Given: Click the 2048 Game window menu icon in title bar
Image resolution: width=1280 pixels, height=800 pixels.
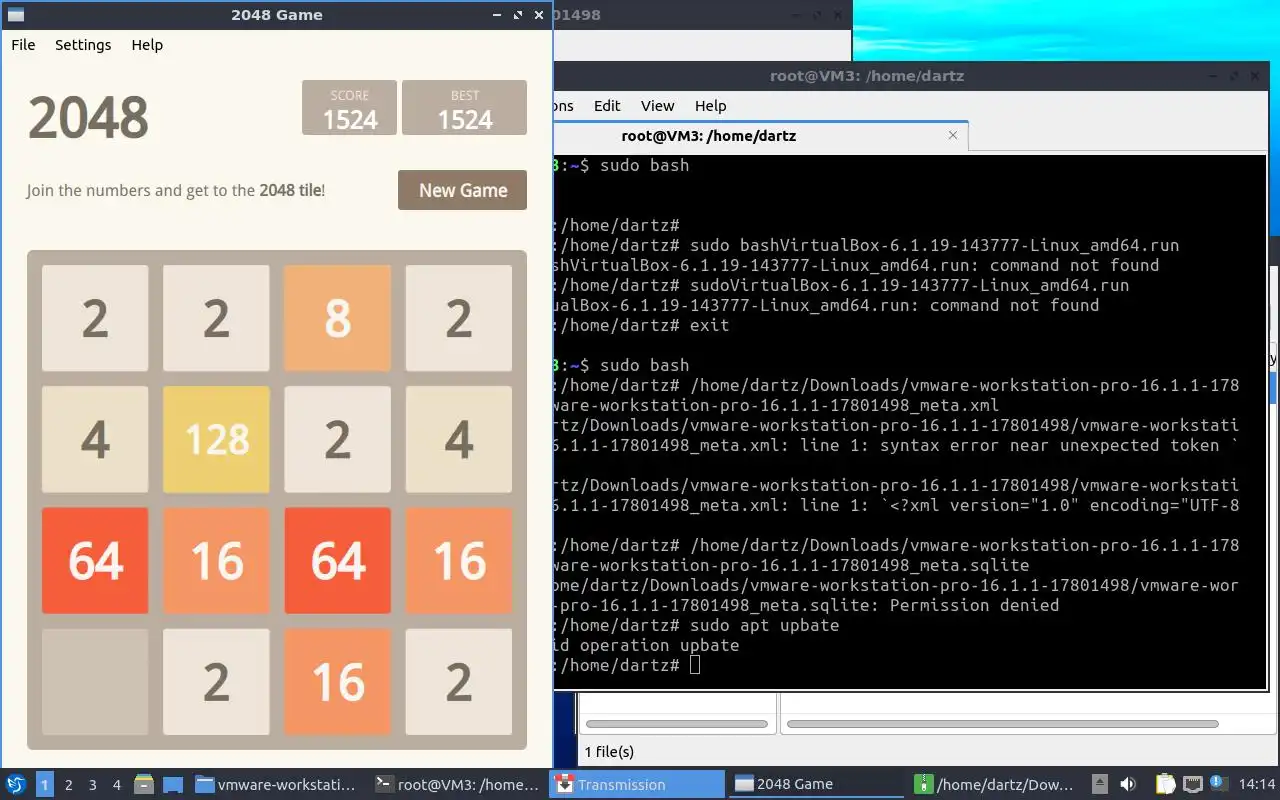Looking at the screenshot, I should point(16,15).
